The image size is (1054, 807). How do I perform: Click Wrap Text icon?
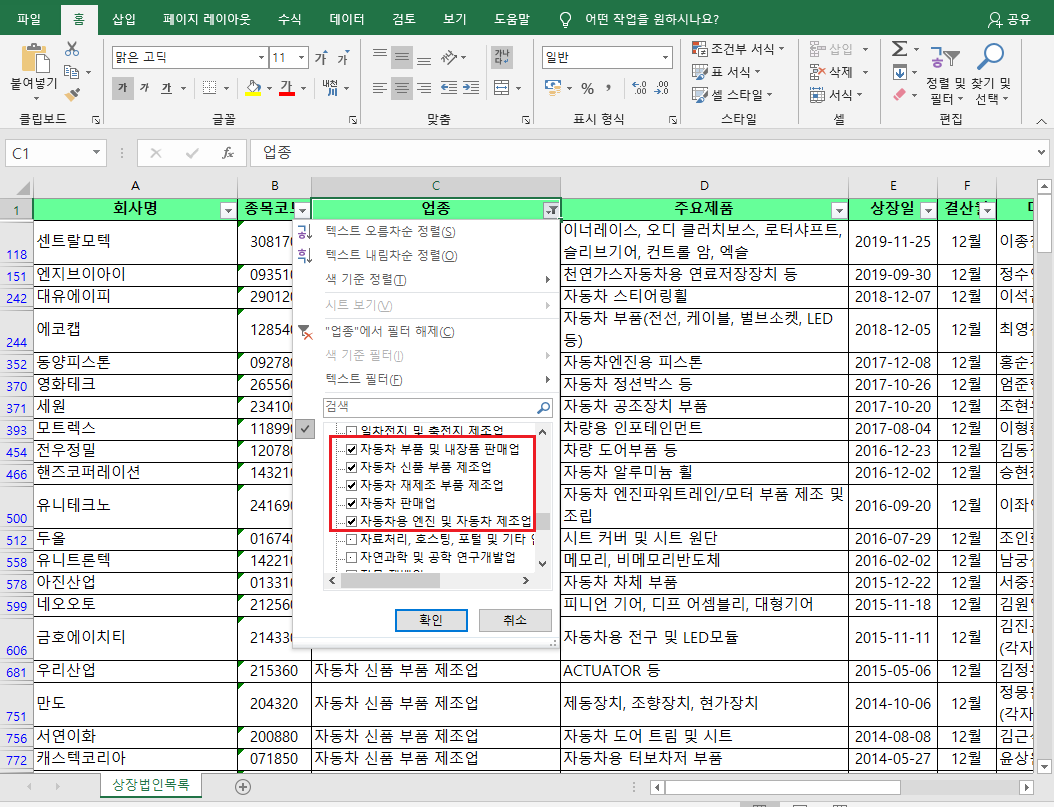[x=502, y=58]
